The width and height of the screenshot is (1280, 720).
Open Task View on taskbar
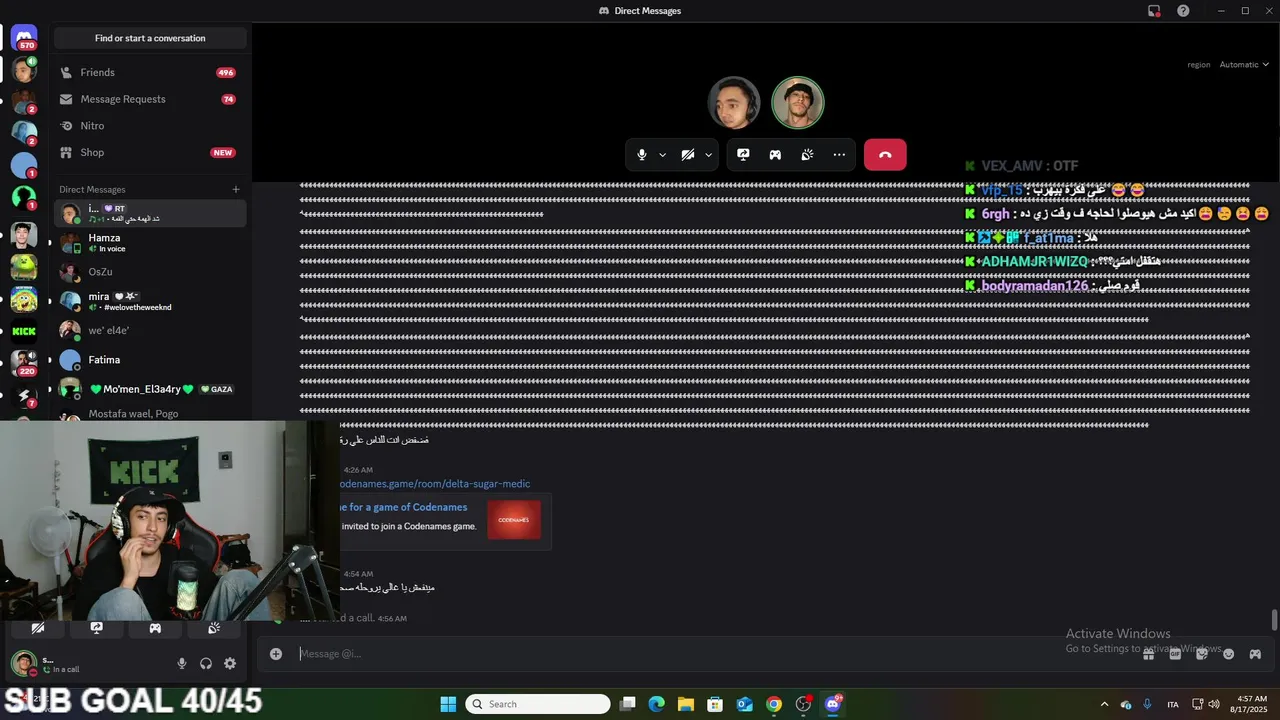point(627,704)
